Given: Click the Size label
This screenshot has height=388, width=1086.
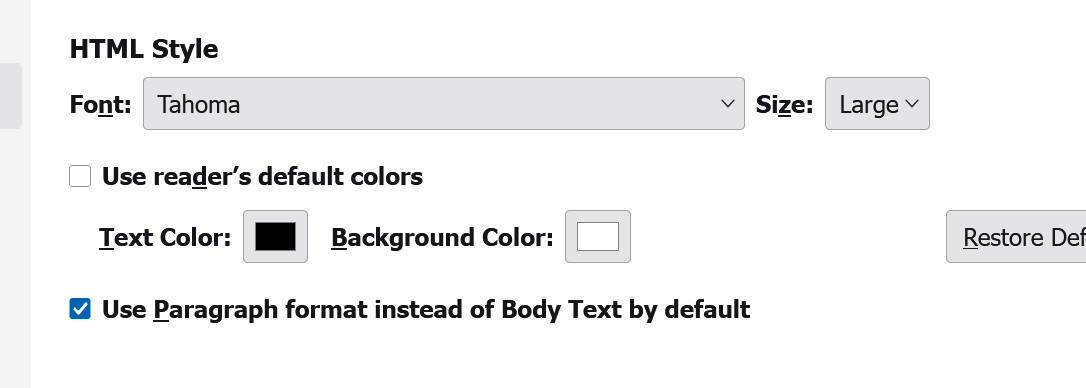Looking at the screenshot, I should click(x=784, y=105).
